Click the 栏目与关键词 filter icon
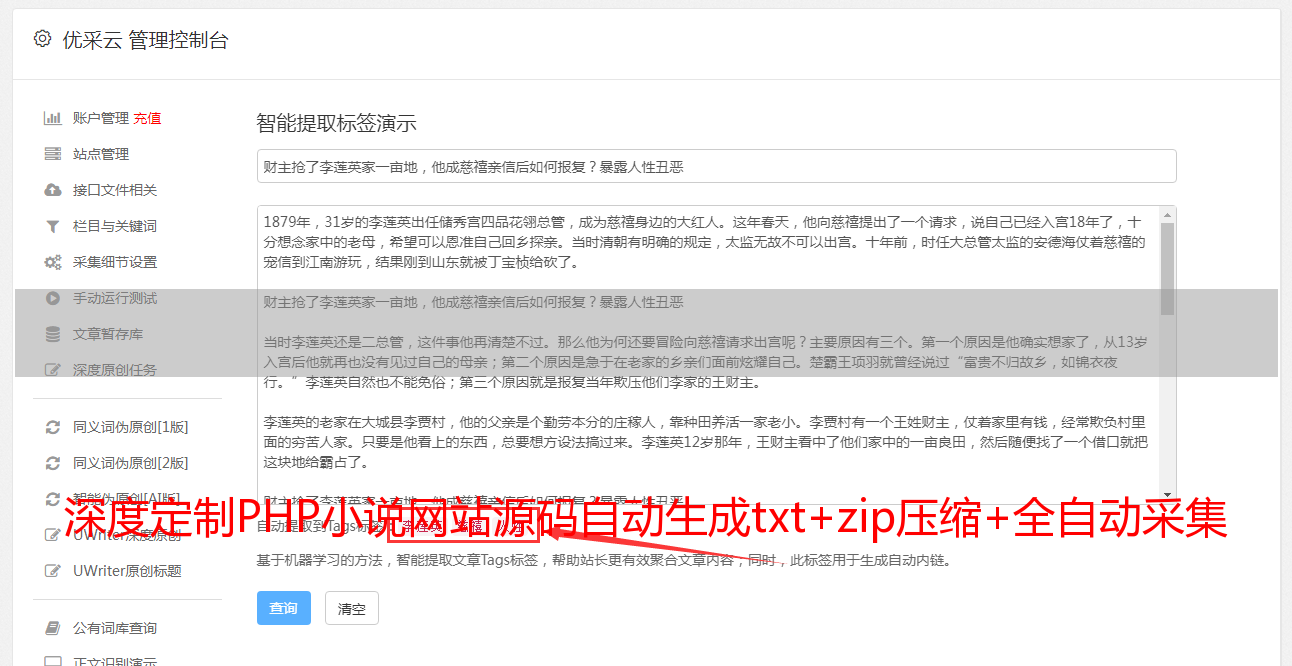 coord(52,226)
